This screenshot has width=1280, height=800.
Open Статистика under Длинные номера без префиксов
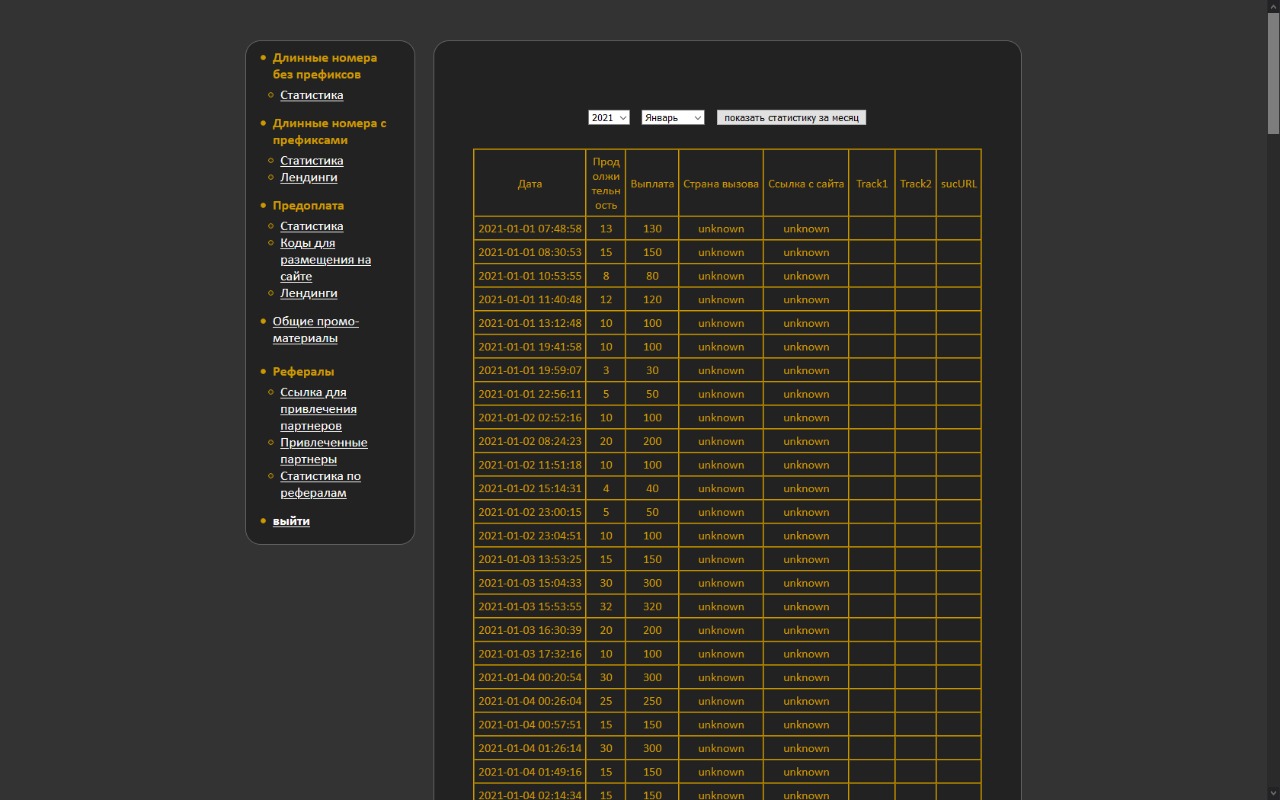311,95
